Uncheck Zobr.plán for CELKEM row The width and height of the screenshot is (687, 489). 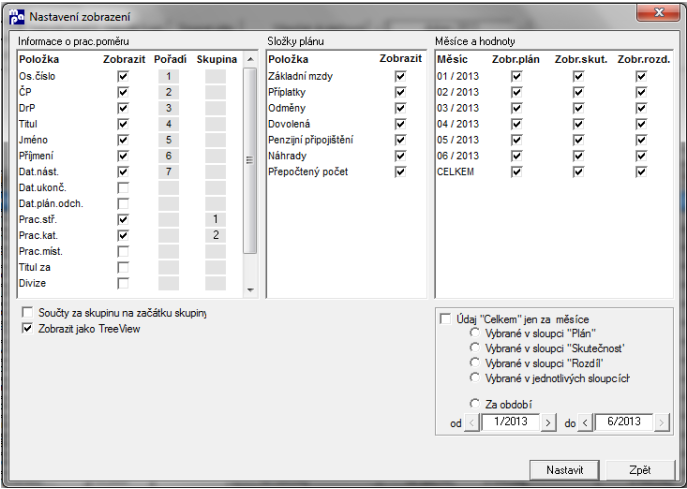tap(517, 172)
